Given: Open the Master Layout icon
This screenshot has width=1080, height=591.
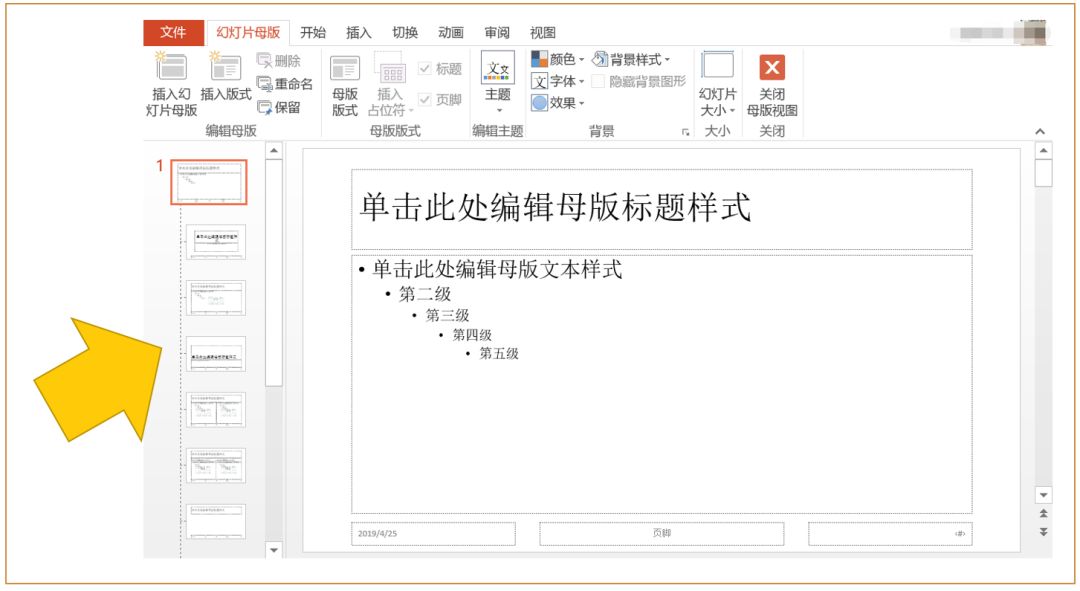Looking at the screenshot, I should (x=343, y=85).
